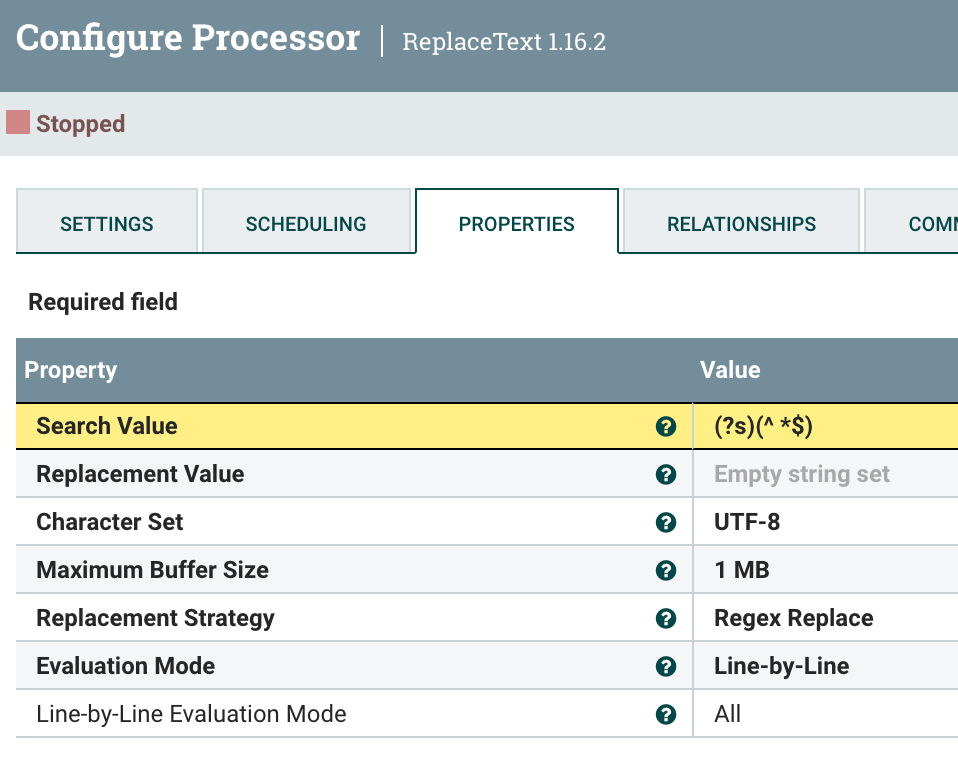Select the Maximum Buffer Size property name
The image size is (958, 772).
coord(152,570)
